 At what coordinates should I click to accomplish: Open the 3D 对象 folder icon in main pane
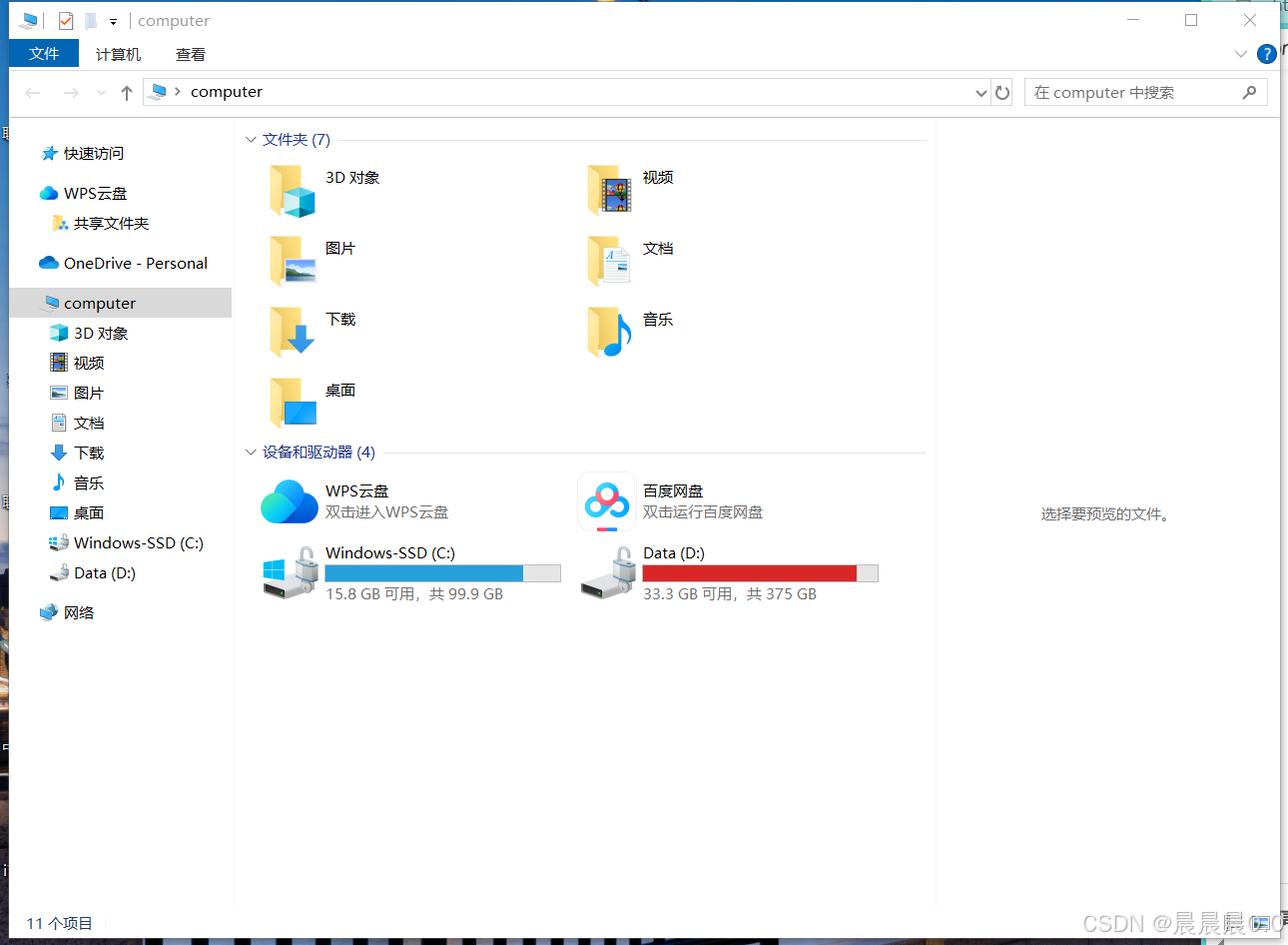[292, 191]
